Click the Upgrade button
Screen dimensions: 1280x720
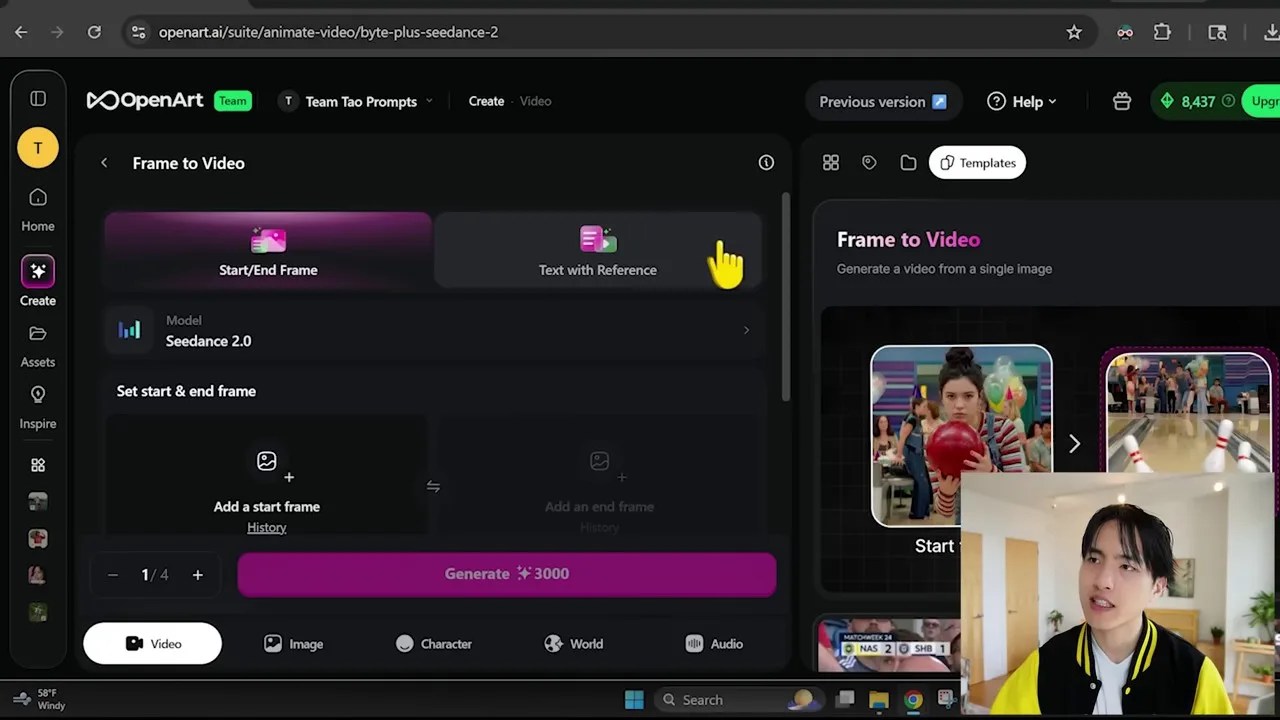click(1262, 101)
